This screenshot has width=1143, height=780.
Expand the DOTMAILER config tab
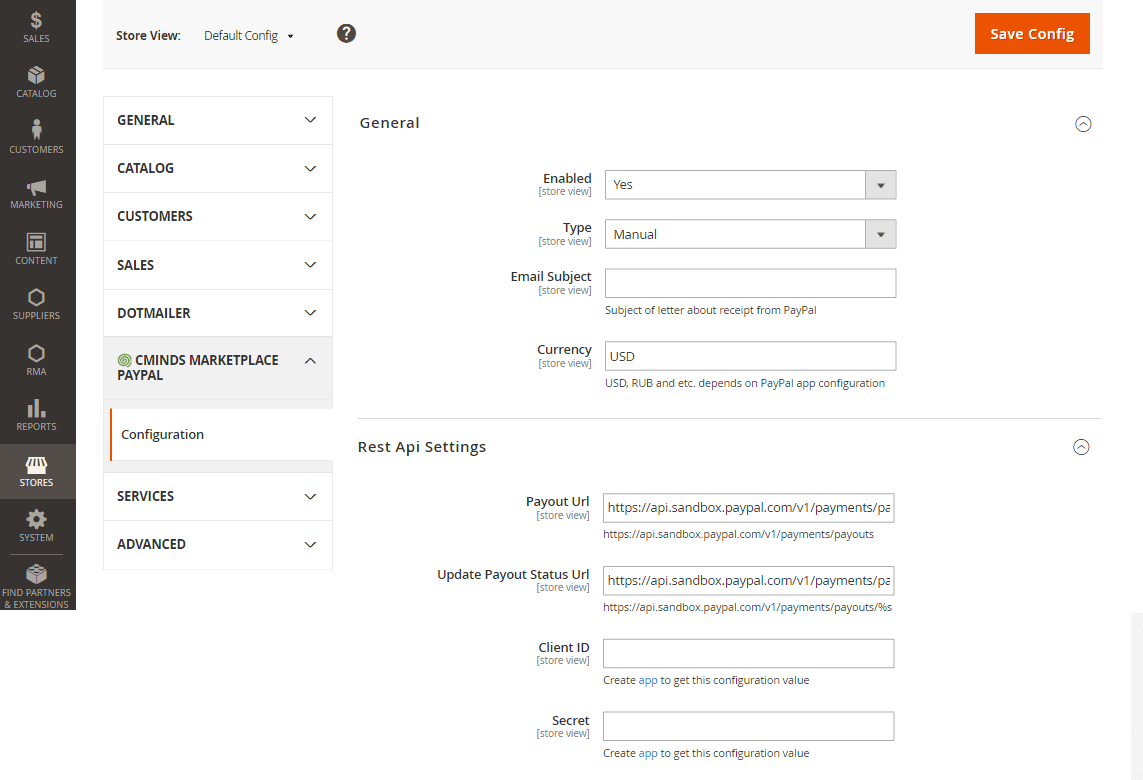[218, 313]
